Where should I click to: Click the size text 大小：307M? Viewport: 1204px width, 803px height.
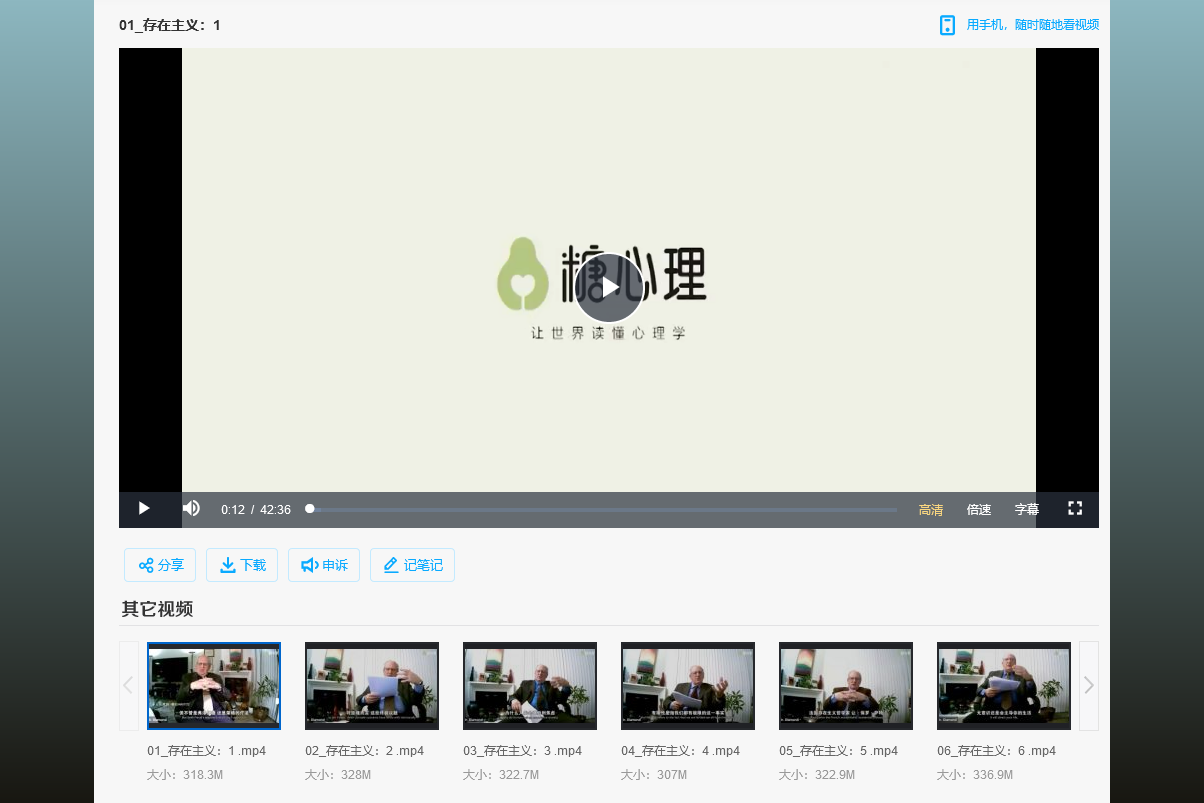point(654,775)
